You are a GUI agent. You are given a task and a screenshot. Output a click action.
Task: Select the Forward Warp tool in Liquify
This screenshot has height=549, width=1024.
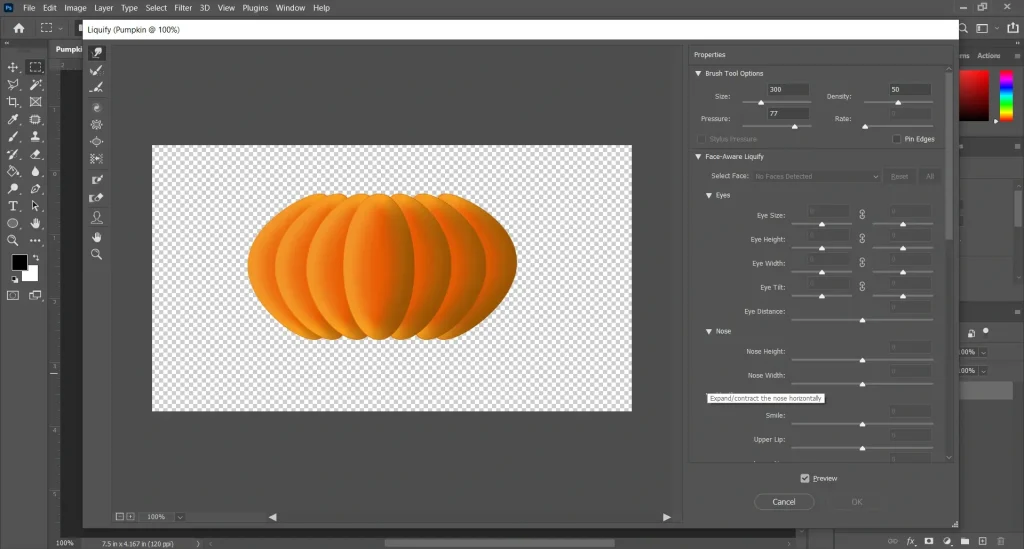coord(97,52)
